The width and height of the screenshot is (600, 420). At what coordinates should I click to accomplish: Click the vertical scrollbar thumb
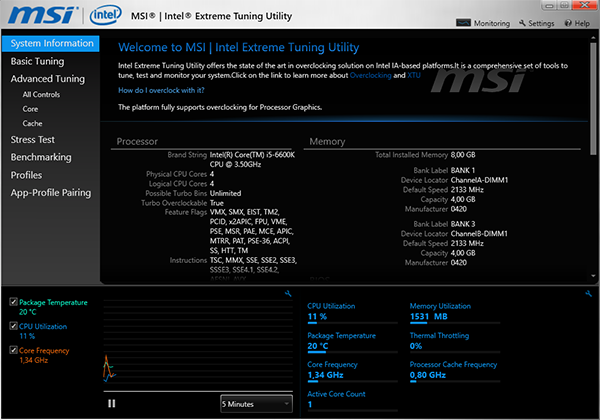click(593, 98)
